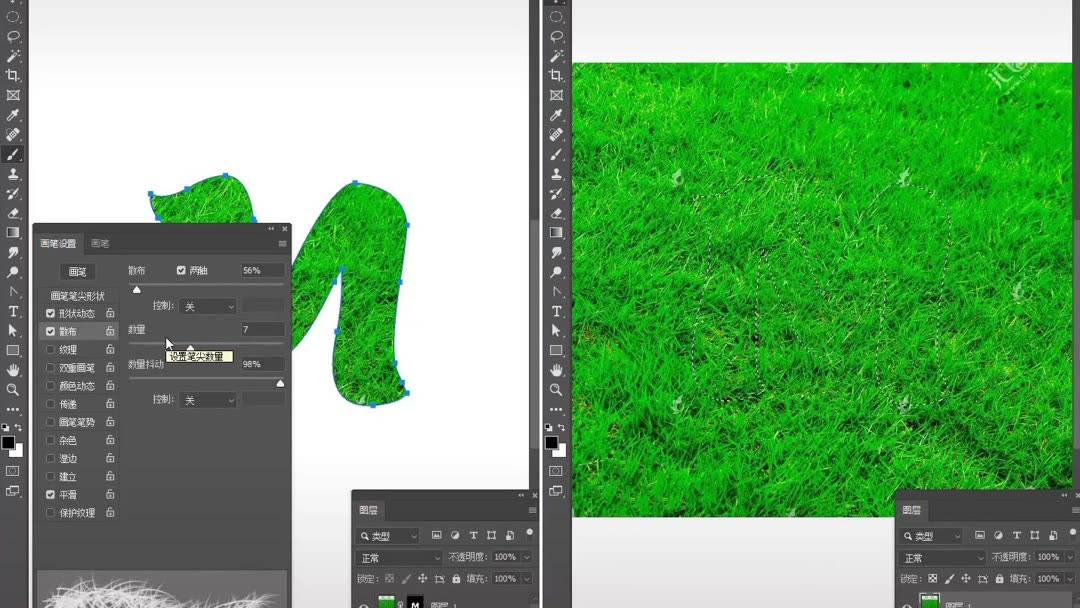The width and height of the screenshot is (1080, 608).
Task: Uncheck the 形状动态 shape dynamics checkbox
Action: (49, 311)
